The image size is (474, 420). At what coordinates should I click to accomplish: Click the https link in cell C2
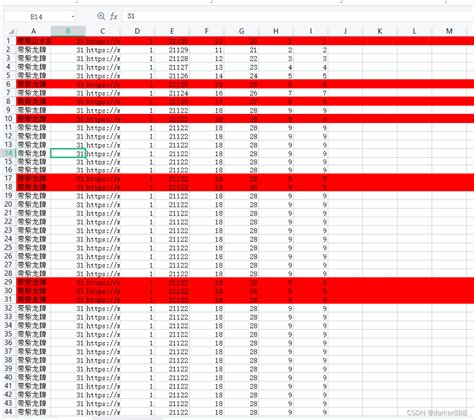coord(103,50)
